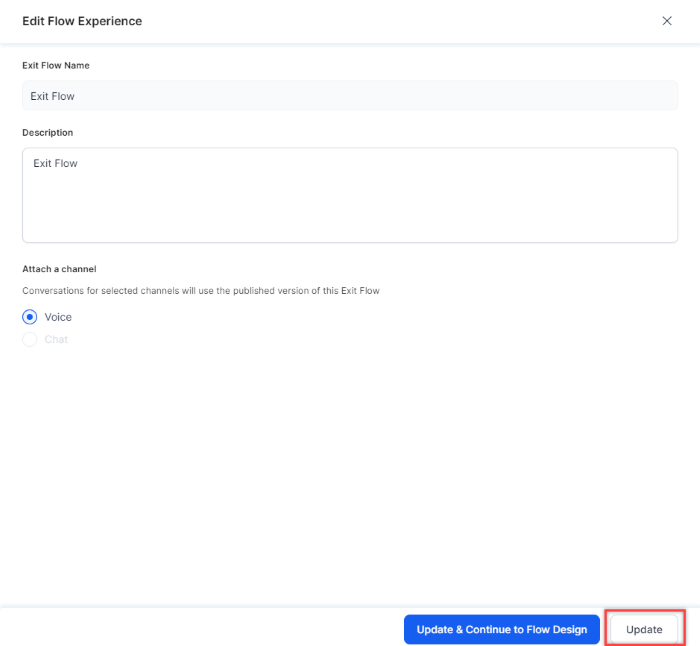This screenshot has width=700, height=646.
Task: Click the 'Exit Flow Name' field label
Action: coord(56,65)
